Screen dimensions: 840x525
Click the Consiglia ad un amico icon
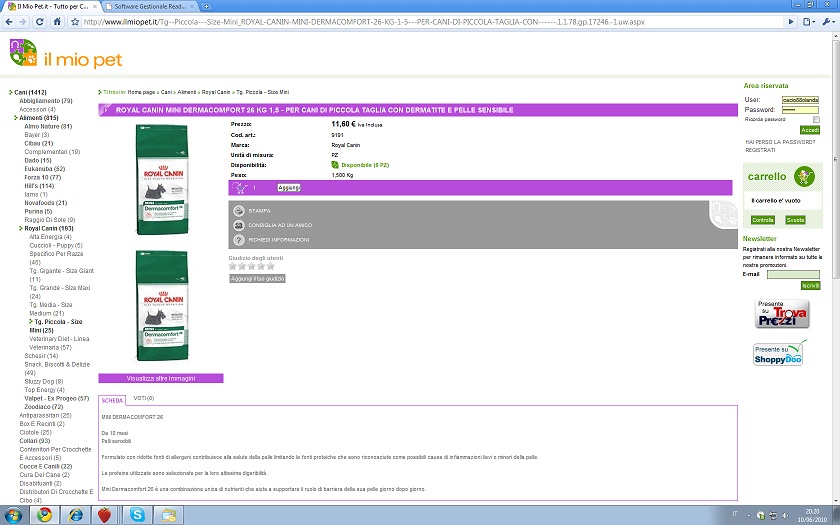[x=239, y=226]
